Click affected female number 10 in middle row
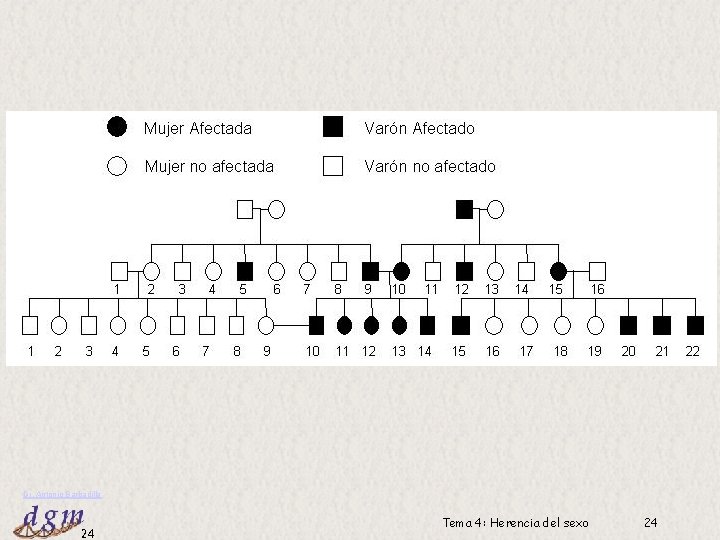 tap(401, 271)
